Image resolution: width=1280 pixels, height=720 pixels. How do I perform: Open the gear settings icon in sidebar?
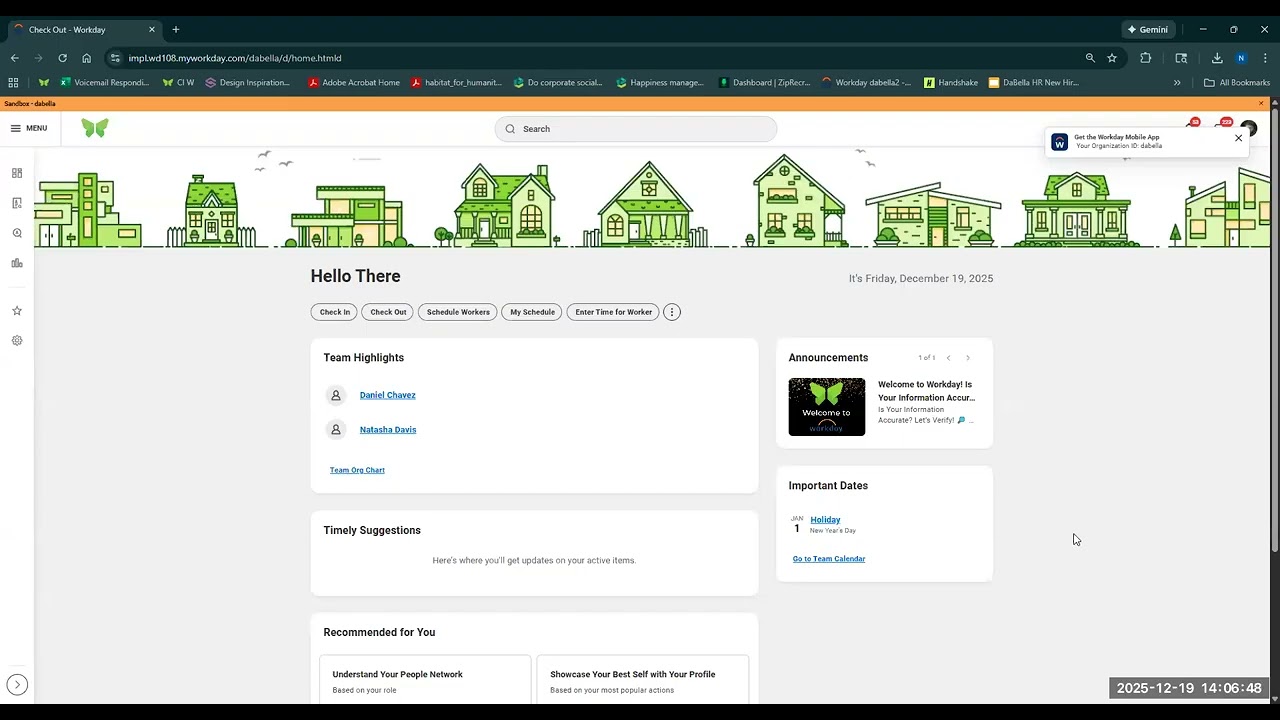click(17, 341)
